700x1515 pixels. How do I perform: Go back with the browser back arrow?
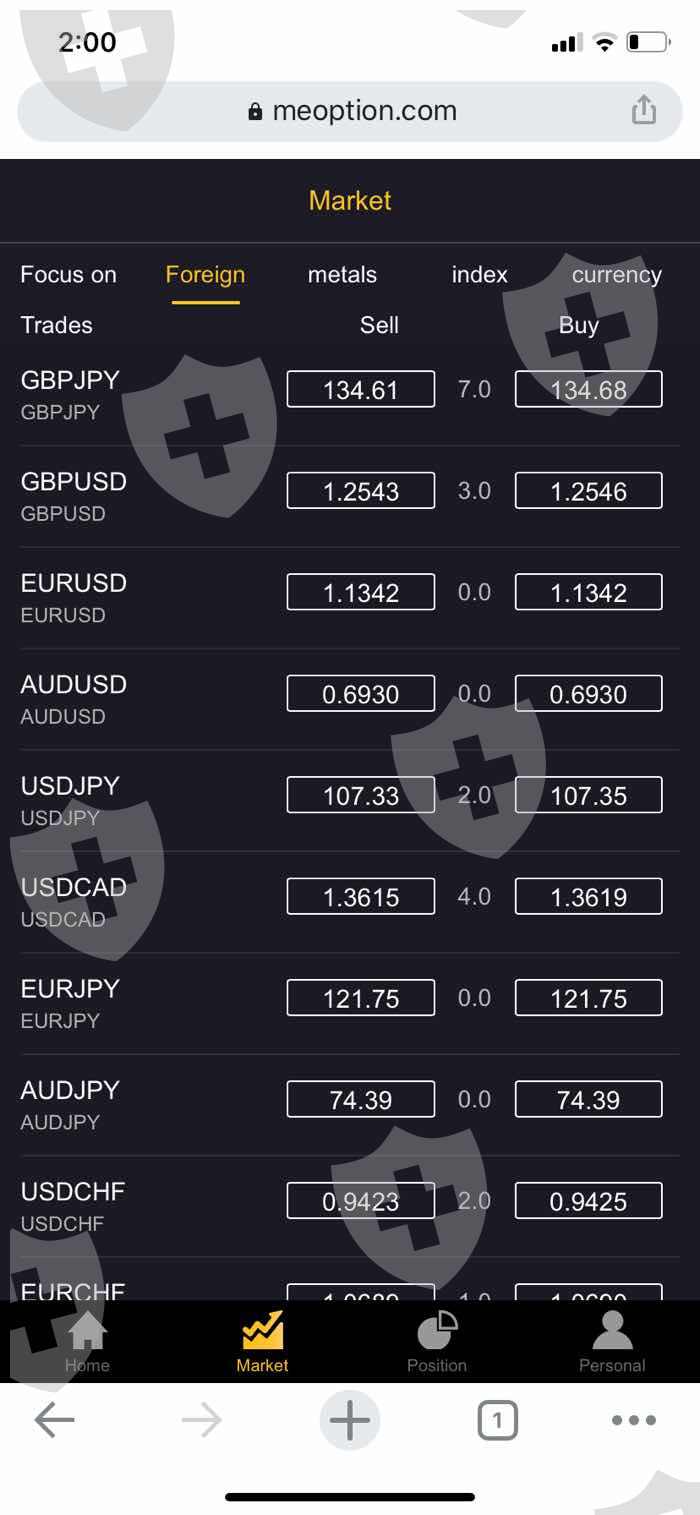tap(54, 1420)
